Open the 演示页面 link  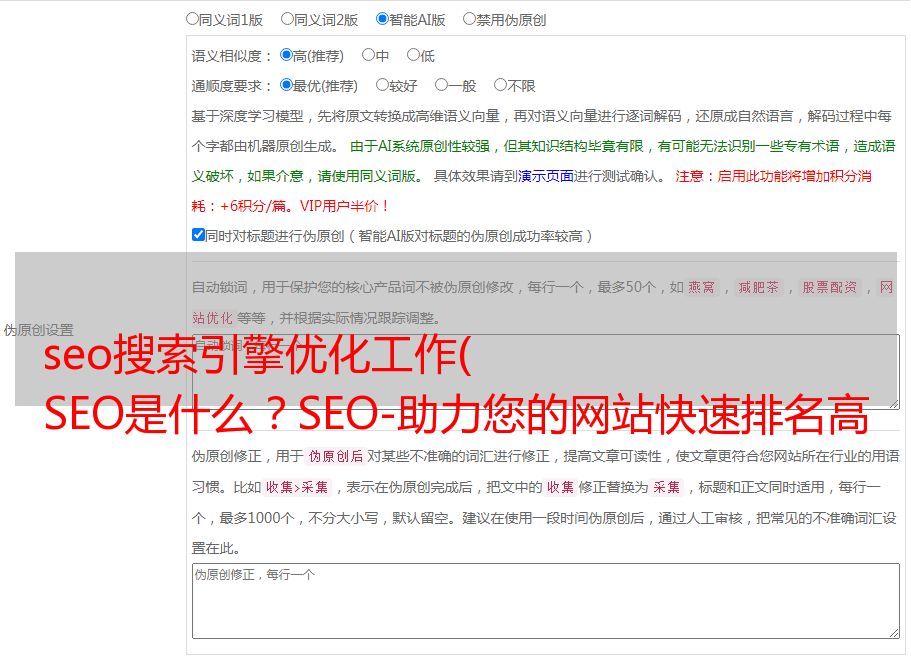[546, 176]
